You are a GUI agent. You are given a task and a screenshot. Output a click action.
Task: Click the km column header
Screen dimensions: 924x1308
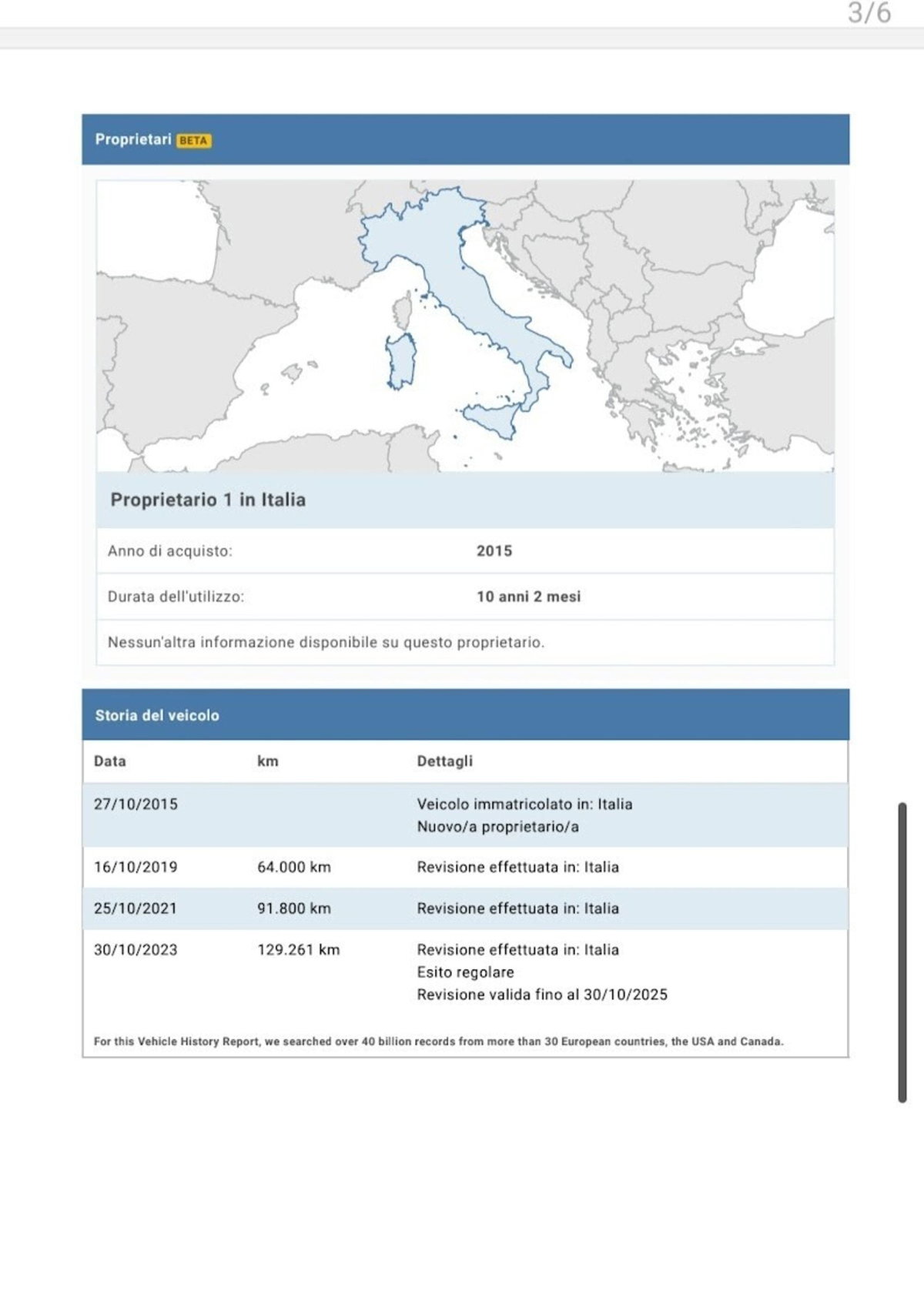pyautogui.click(x=267, y=761)
